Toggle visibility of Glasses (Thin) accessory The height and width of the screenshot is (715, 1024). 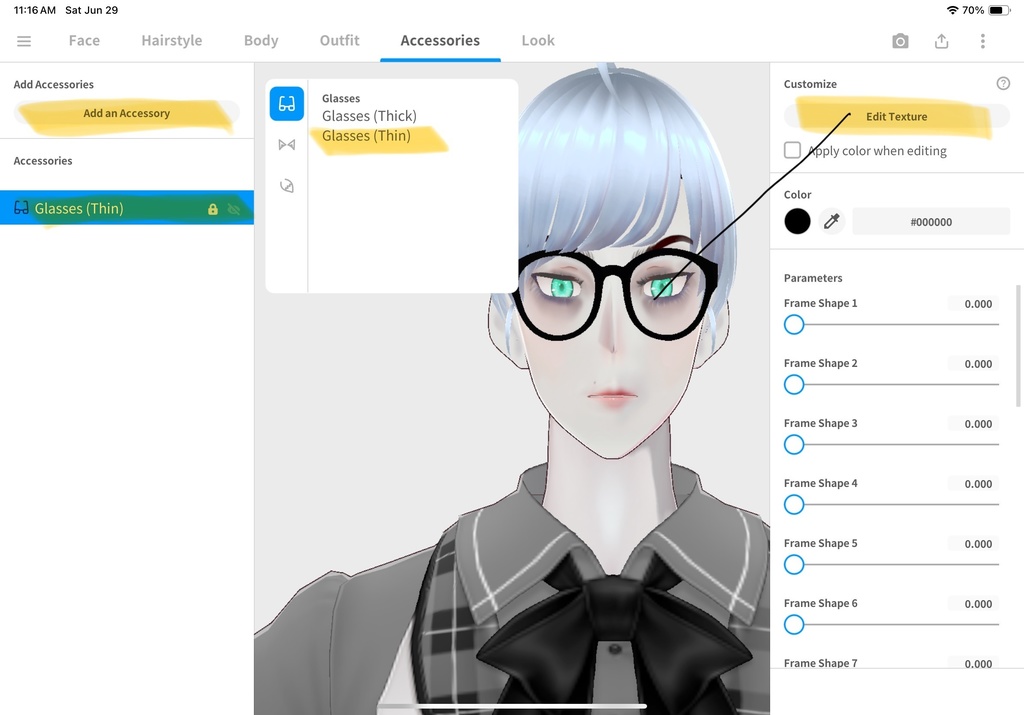234,209
